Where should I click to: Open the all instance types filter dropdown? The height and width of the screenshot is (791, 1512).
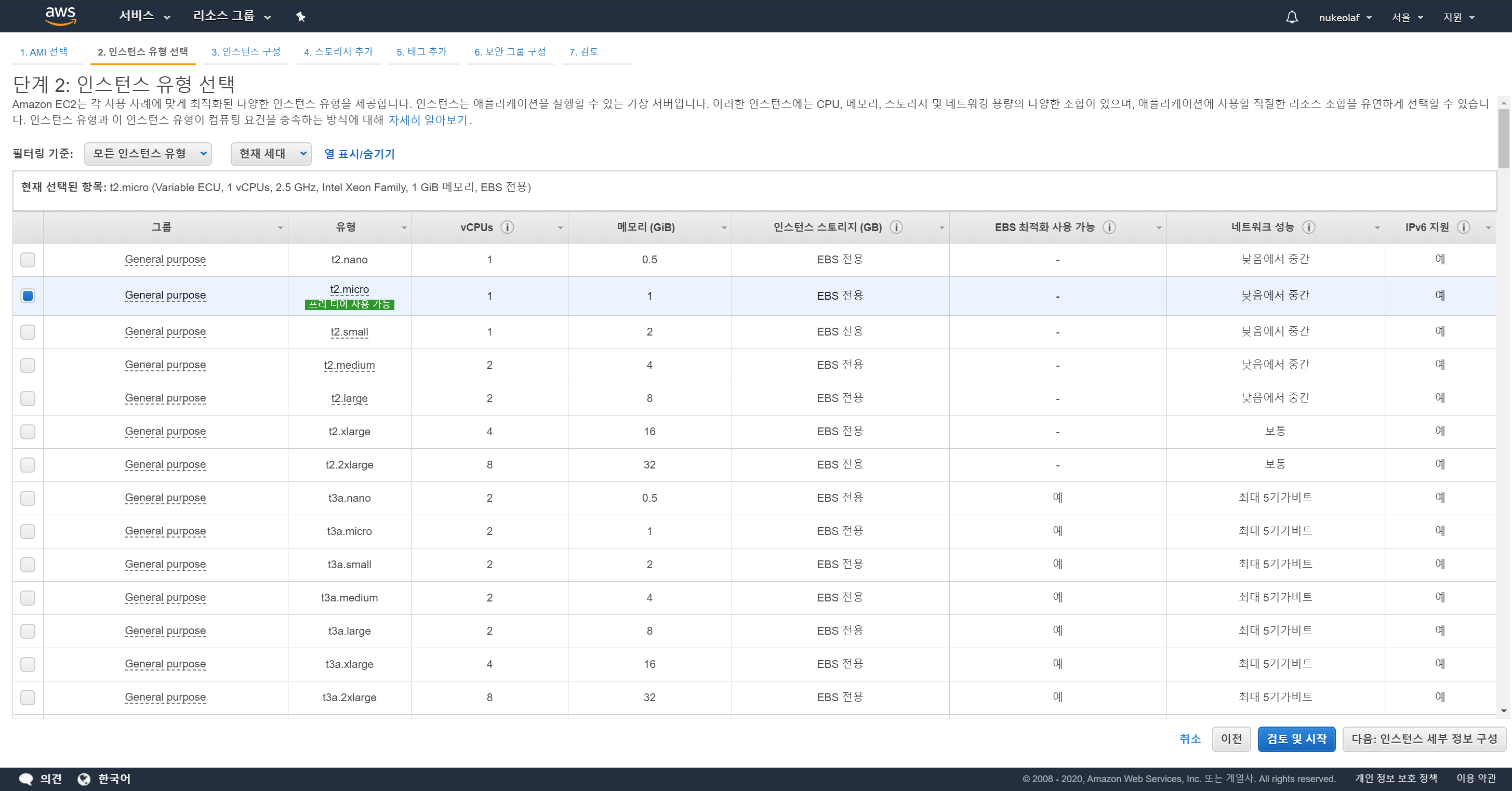click(x=148, y=154)
